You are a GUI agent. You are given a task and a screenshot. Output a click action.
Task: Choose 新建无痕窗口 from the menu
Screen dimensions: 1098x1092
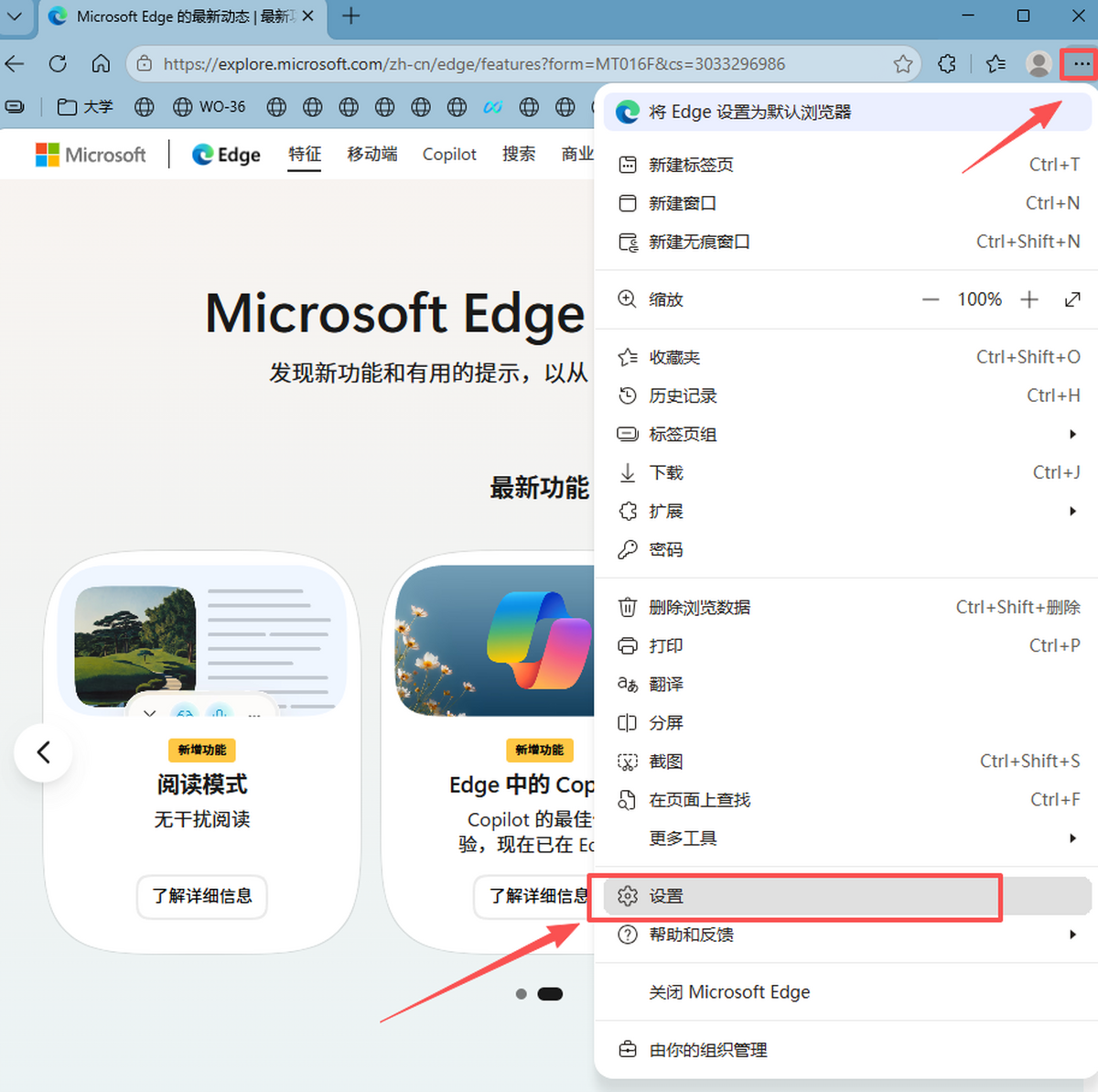click(x=847, y=242)
